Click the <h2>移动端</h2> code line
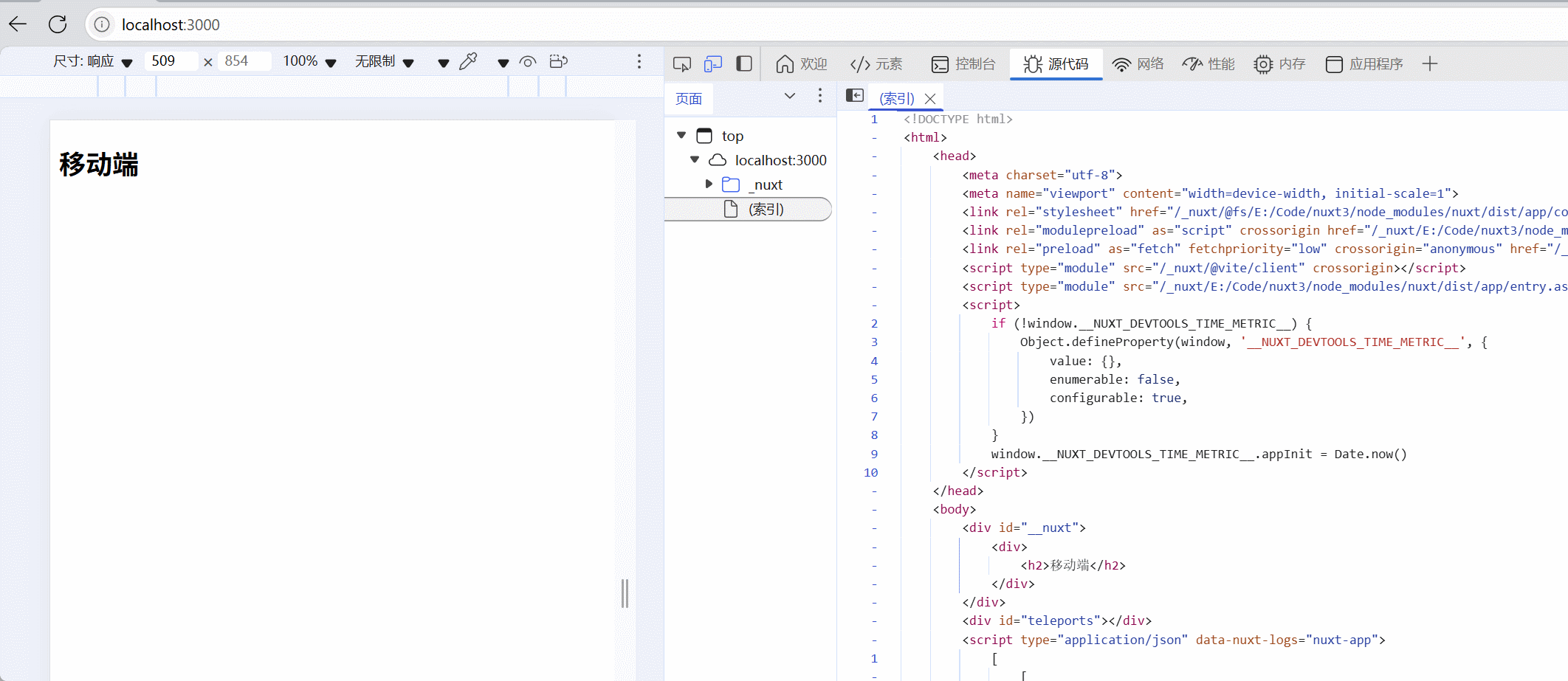The height and width of the screenshot is (681, 1568). pos(1073,565)
